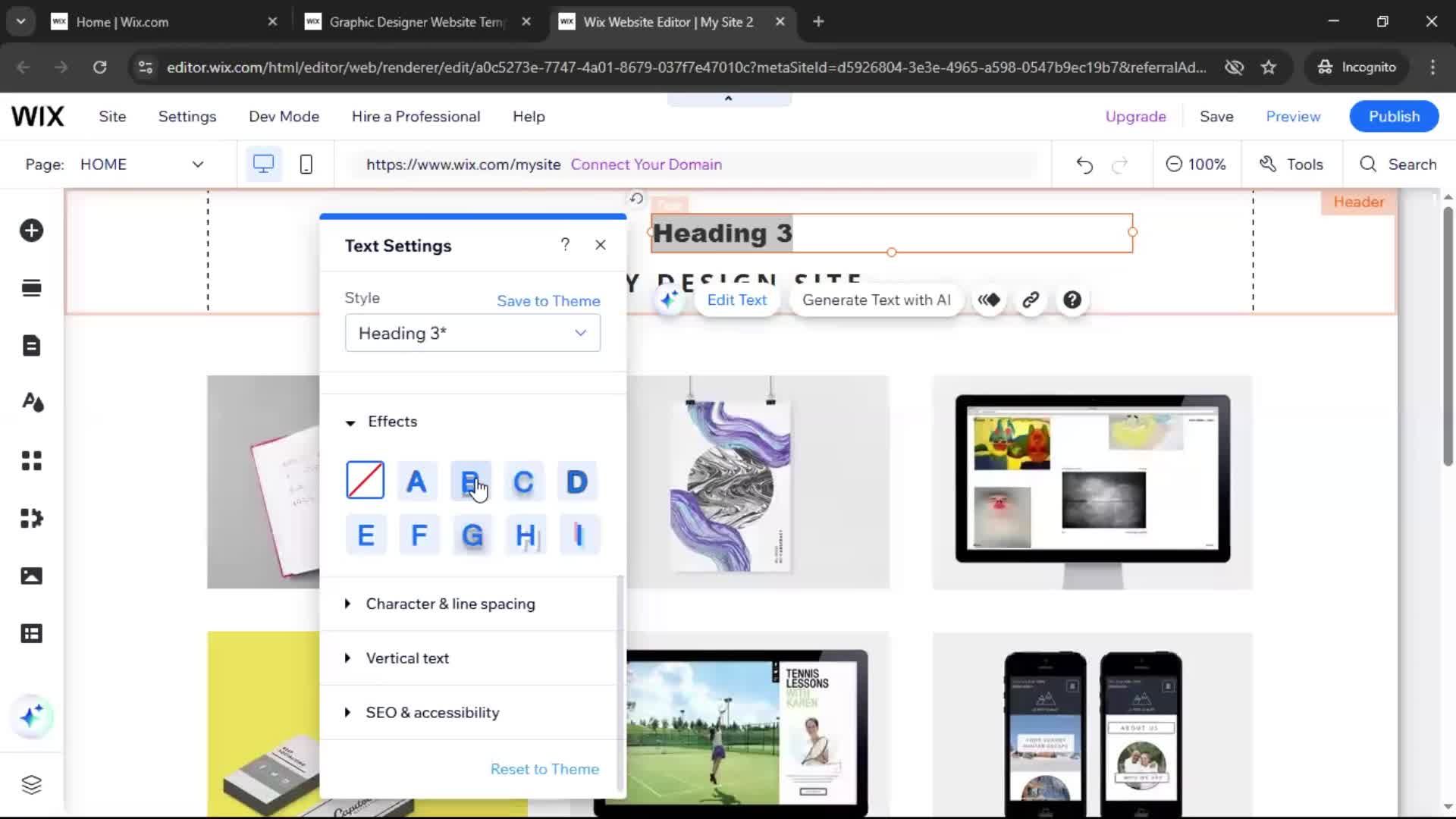Select the monitor mockup portfolio thumbnail
The height and width of the screenshot is (819, 1456).
pos(1092,482)
